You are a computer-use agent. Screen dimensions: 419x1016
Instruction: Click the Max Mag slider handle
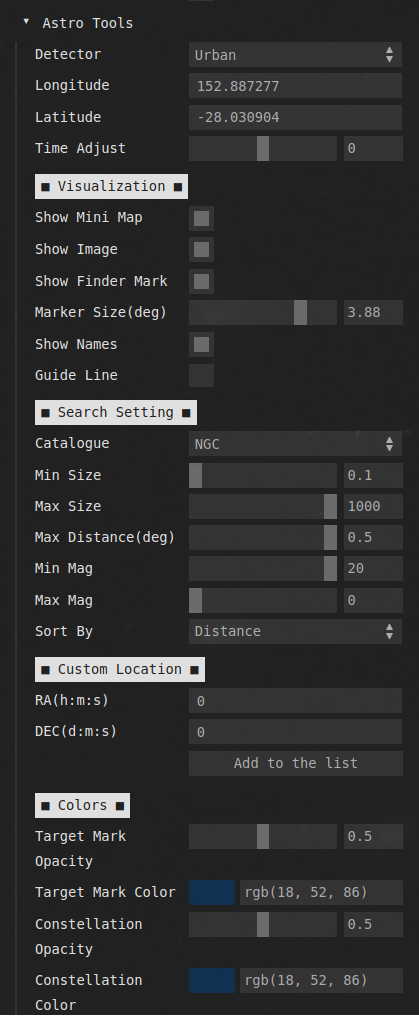point(196,601)
